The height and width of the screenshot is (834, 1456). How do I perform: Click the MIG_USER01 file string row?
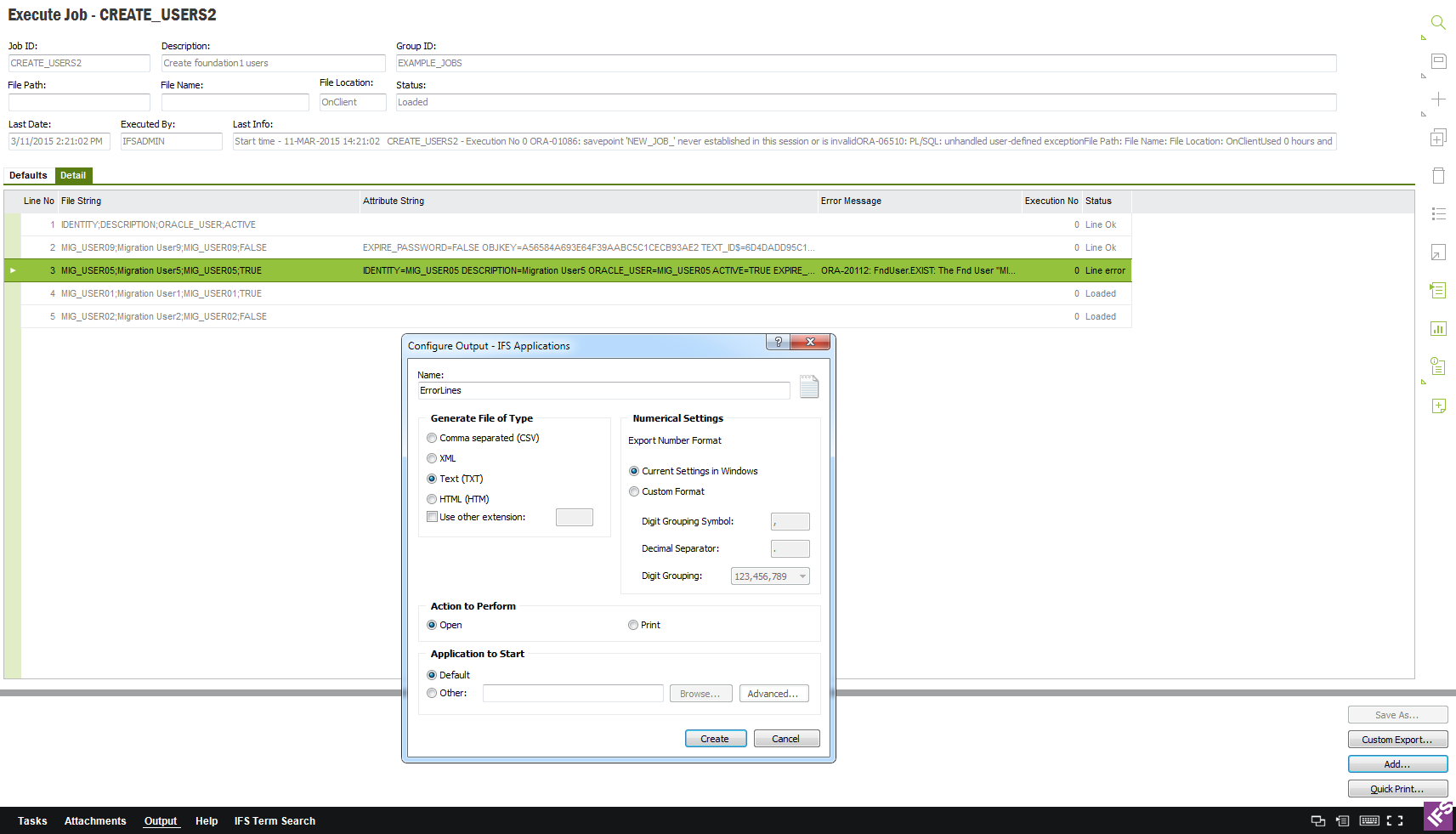[x=161, y=293]
